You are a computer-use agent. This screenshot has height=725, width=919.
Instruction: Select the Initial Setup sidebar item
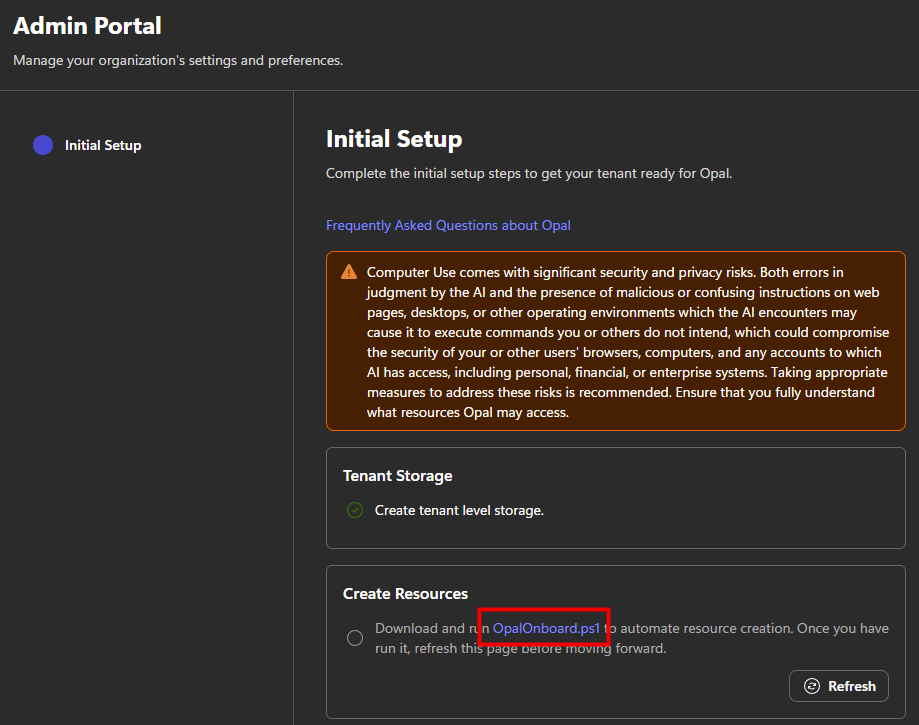[x=103, y=145]
